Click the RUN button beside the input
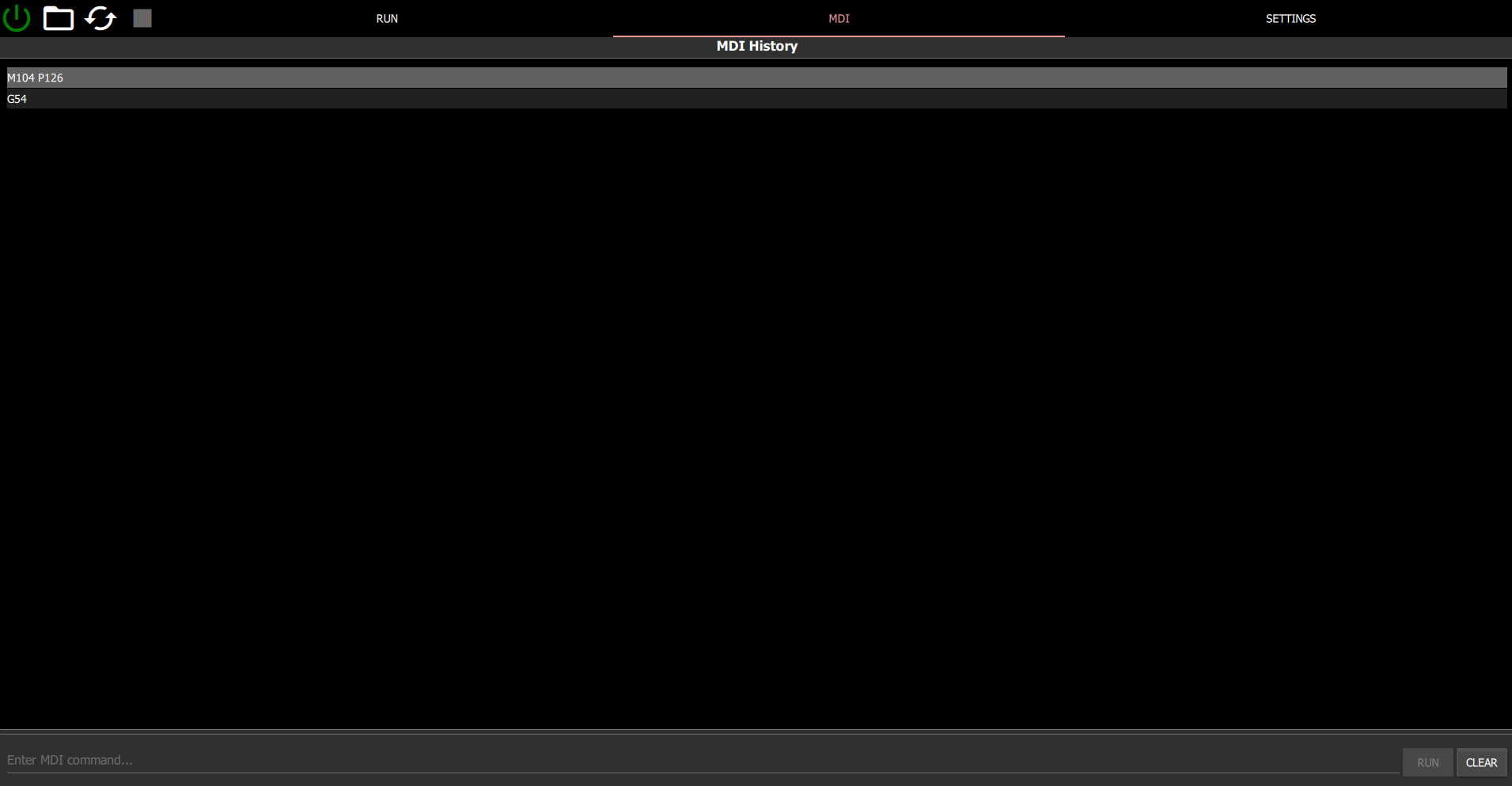 click(x=1428, y=762)
